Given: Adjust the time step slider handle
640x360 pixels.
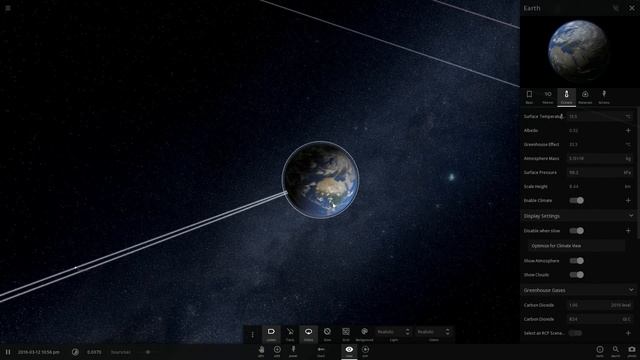Looking at the screenshot, I should pyautogui.click(x=148, y=352).
